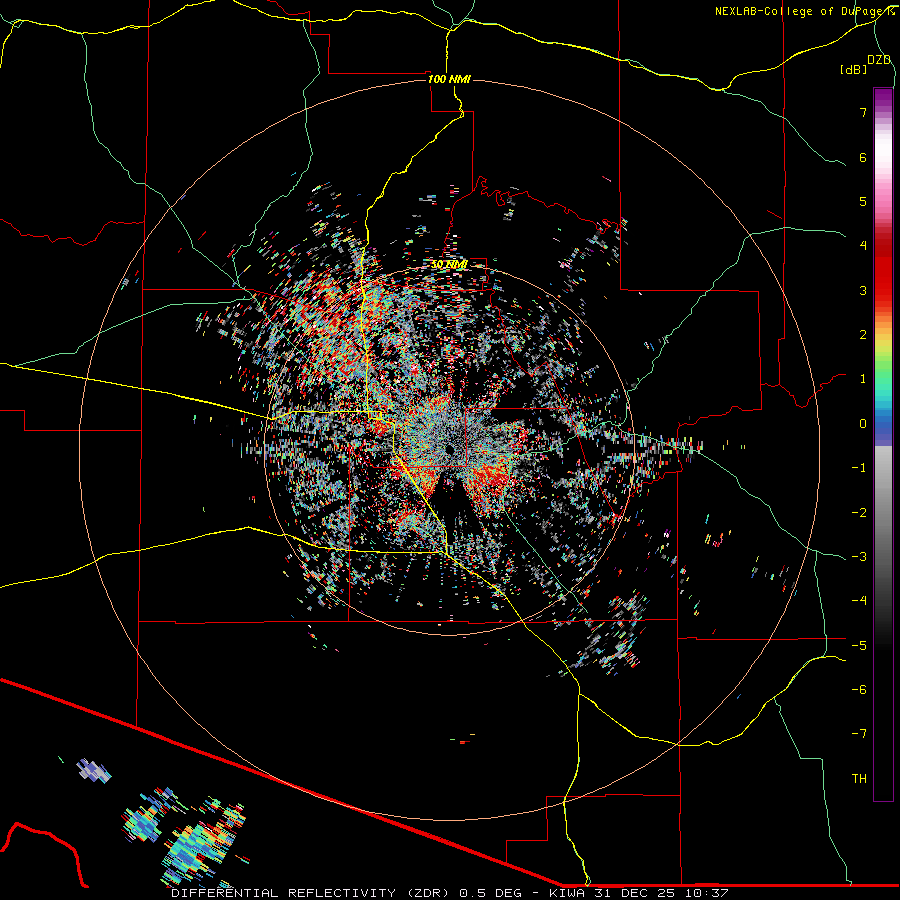The height and width of the screenshot is (900, 900).
Task: Click the 7 dB scale value
Action: pyautogui.click(x=863, y=112)
